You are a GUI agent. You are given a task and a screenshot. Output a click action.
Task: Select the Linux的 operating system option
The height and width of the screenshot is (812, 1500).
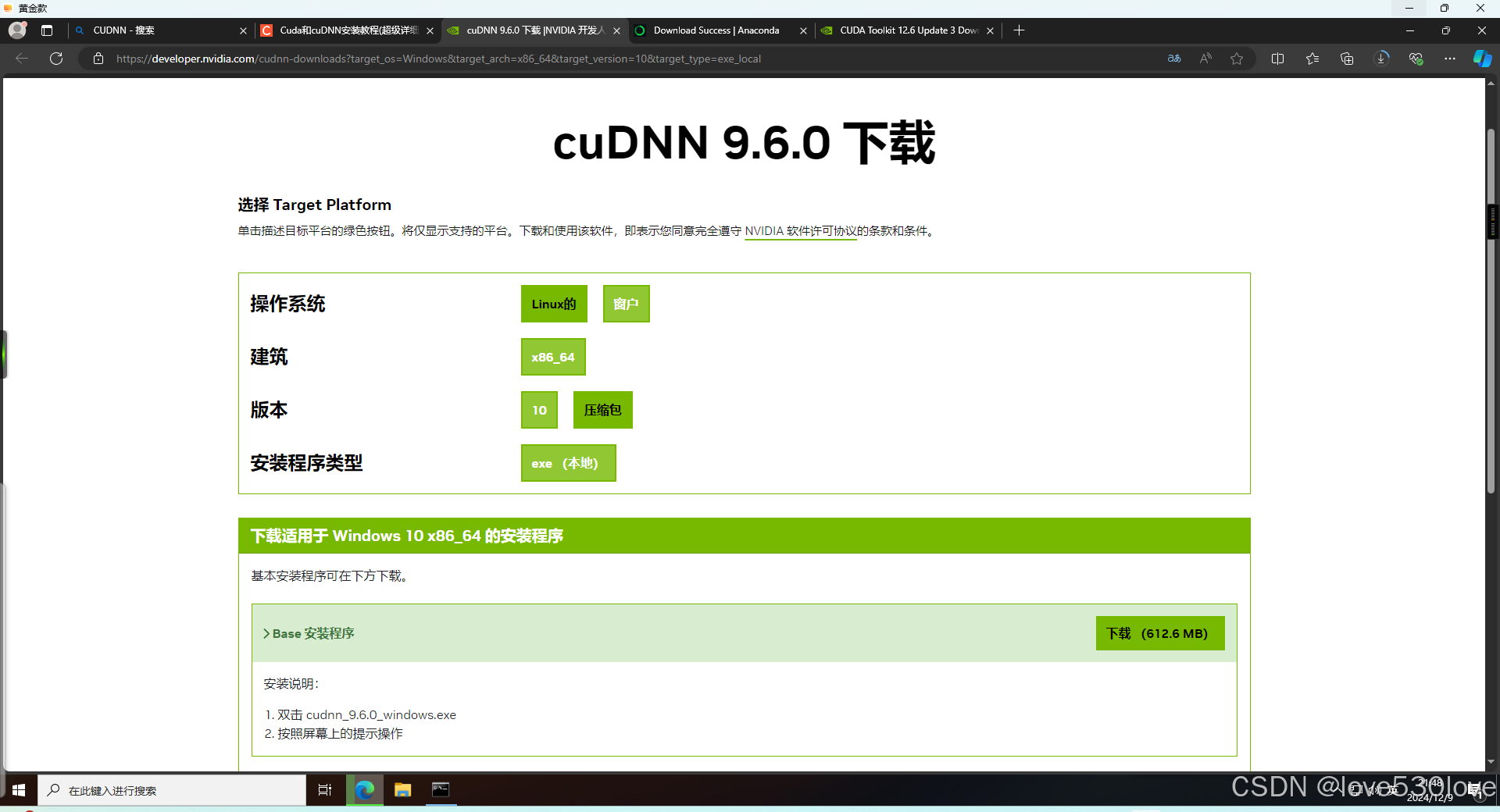[554, 304]
